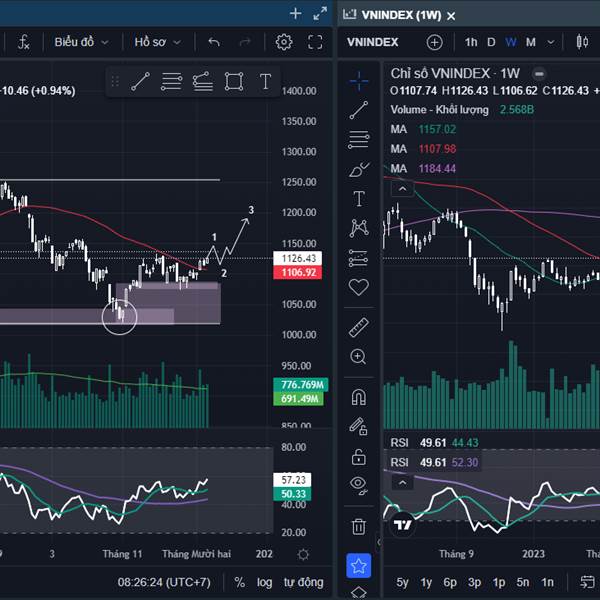600x600 pixels.
Task: Switch to M monthly timeframe
Action: (x=530, y=42)
